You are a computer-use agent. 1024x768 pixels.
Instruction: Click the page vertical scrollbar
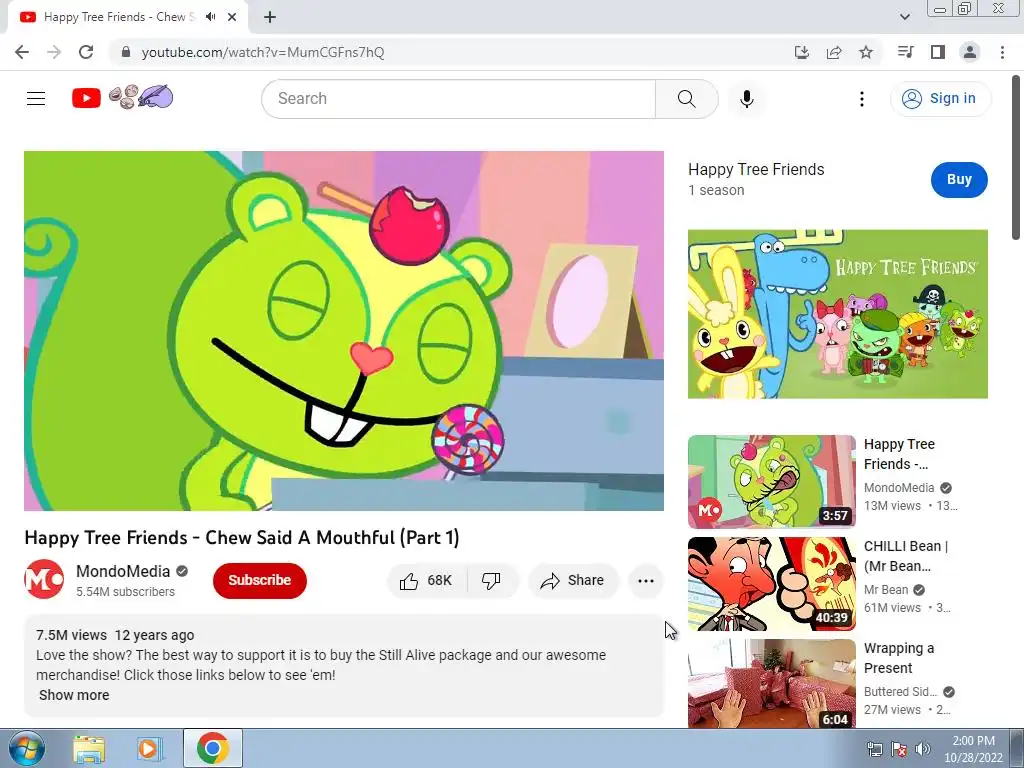pyautogui.click(x=1016, y=157)
